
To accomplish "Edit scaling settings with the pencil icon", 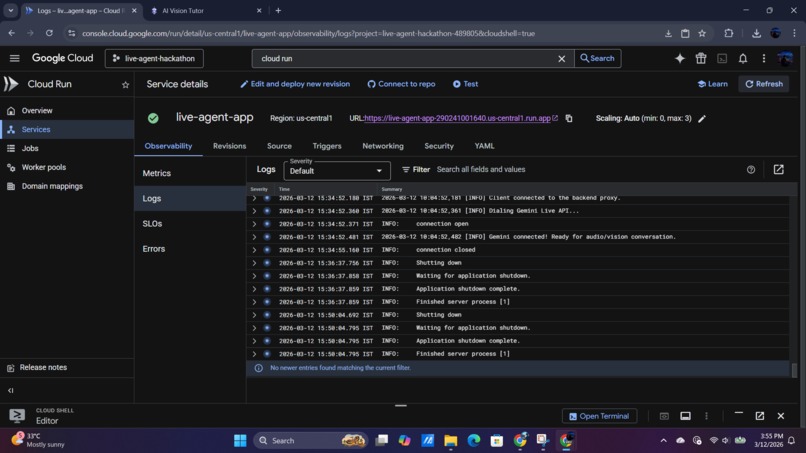I will (702, 119).
